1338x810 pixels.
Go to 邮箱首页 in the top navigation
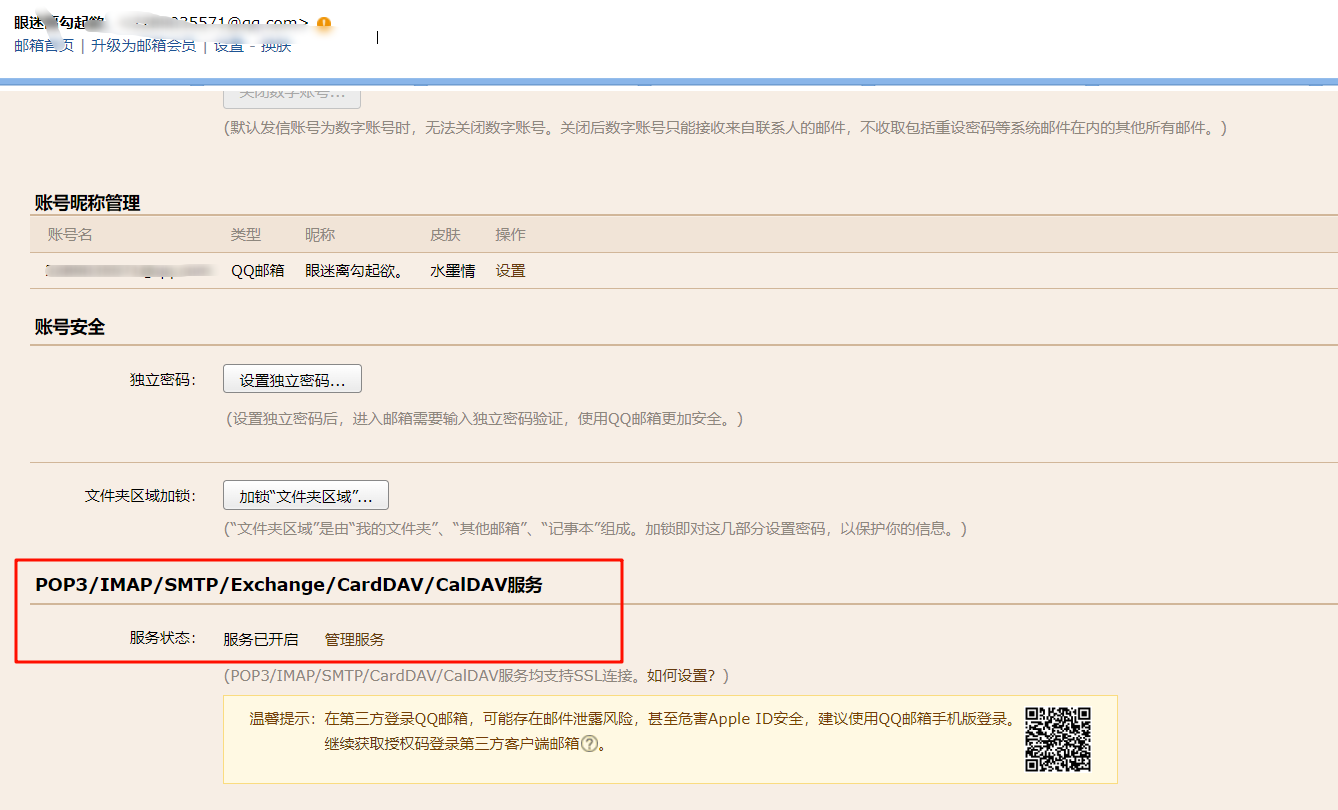coord(44,46)
